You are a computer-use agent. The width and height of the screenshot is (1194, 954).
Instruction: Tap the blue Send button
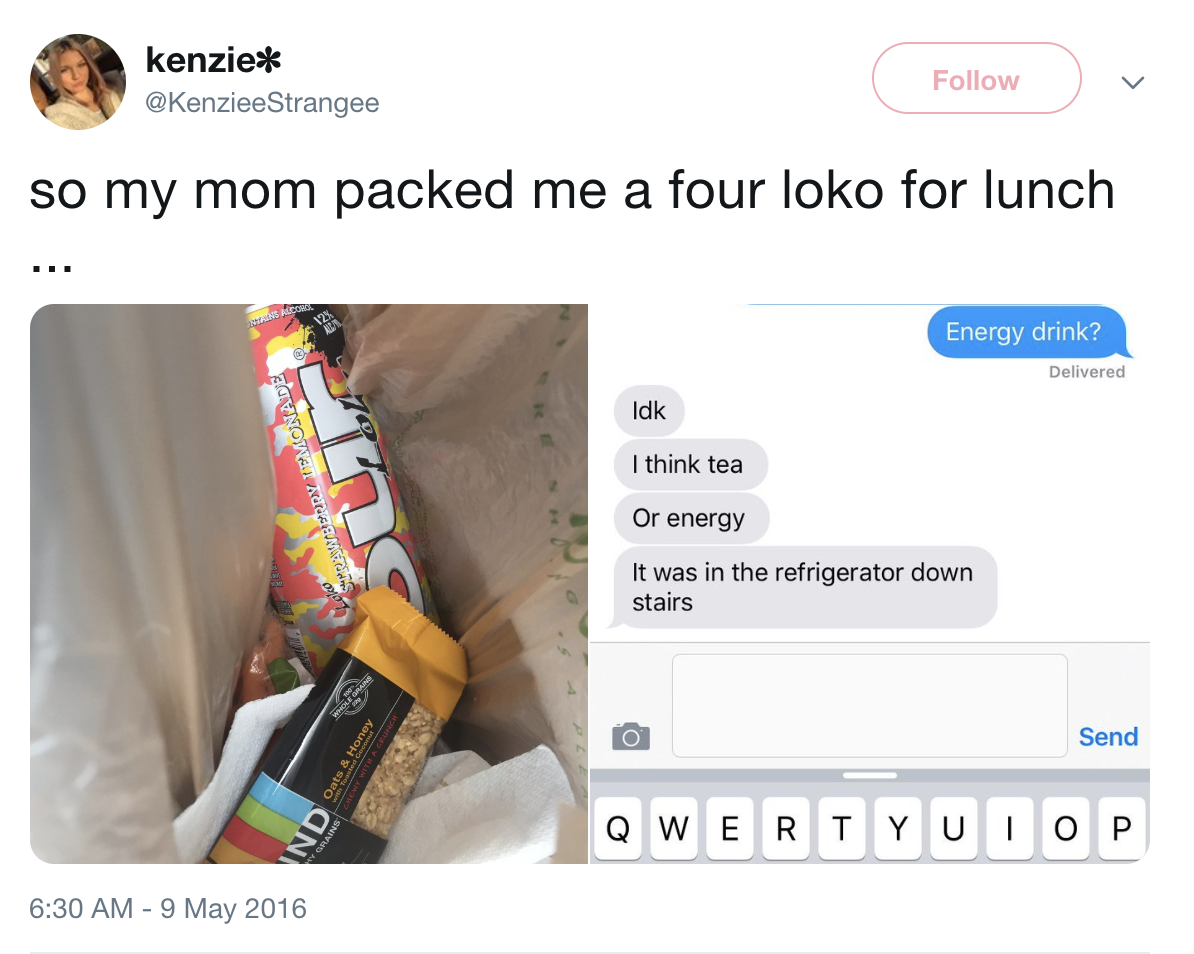[1108, 736]
